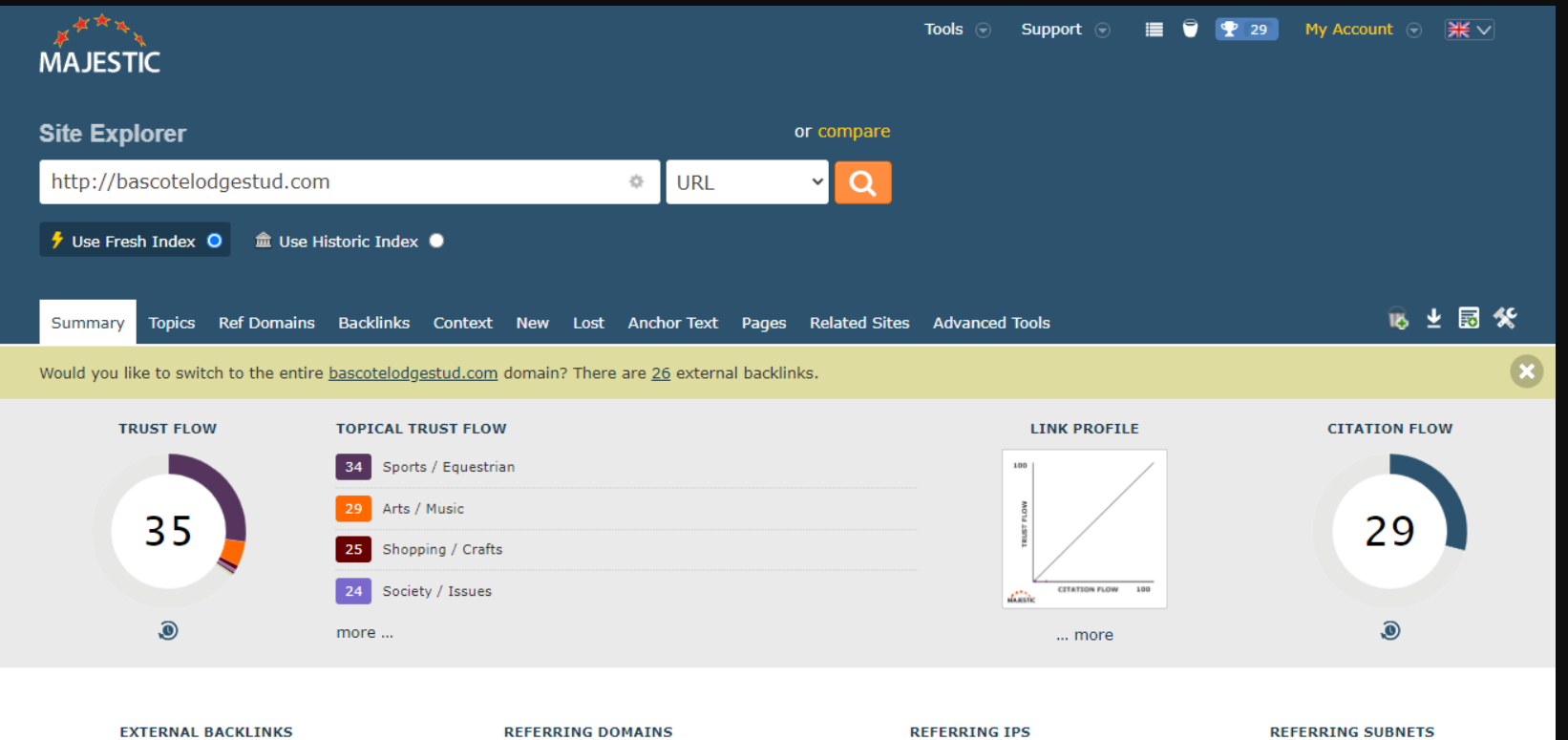
Task: Switch to the Summary tab
Action: [x=88, y=323]
